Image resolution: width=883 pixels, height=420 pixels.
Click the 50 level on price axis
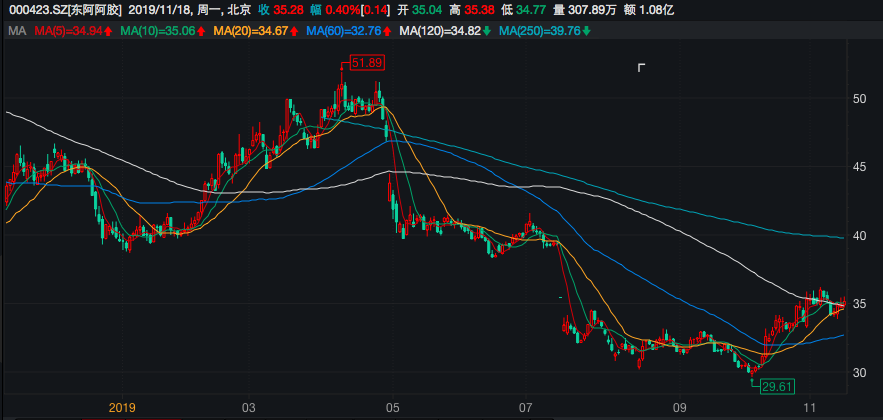pyautogui.click(x=858, y=99)
